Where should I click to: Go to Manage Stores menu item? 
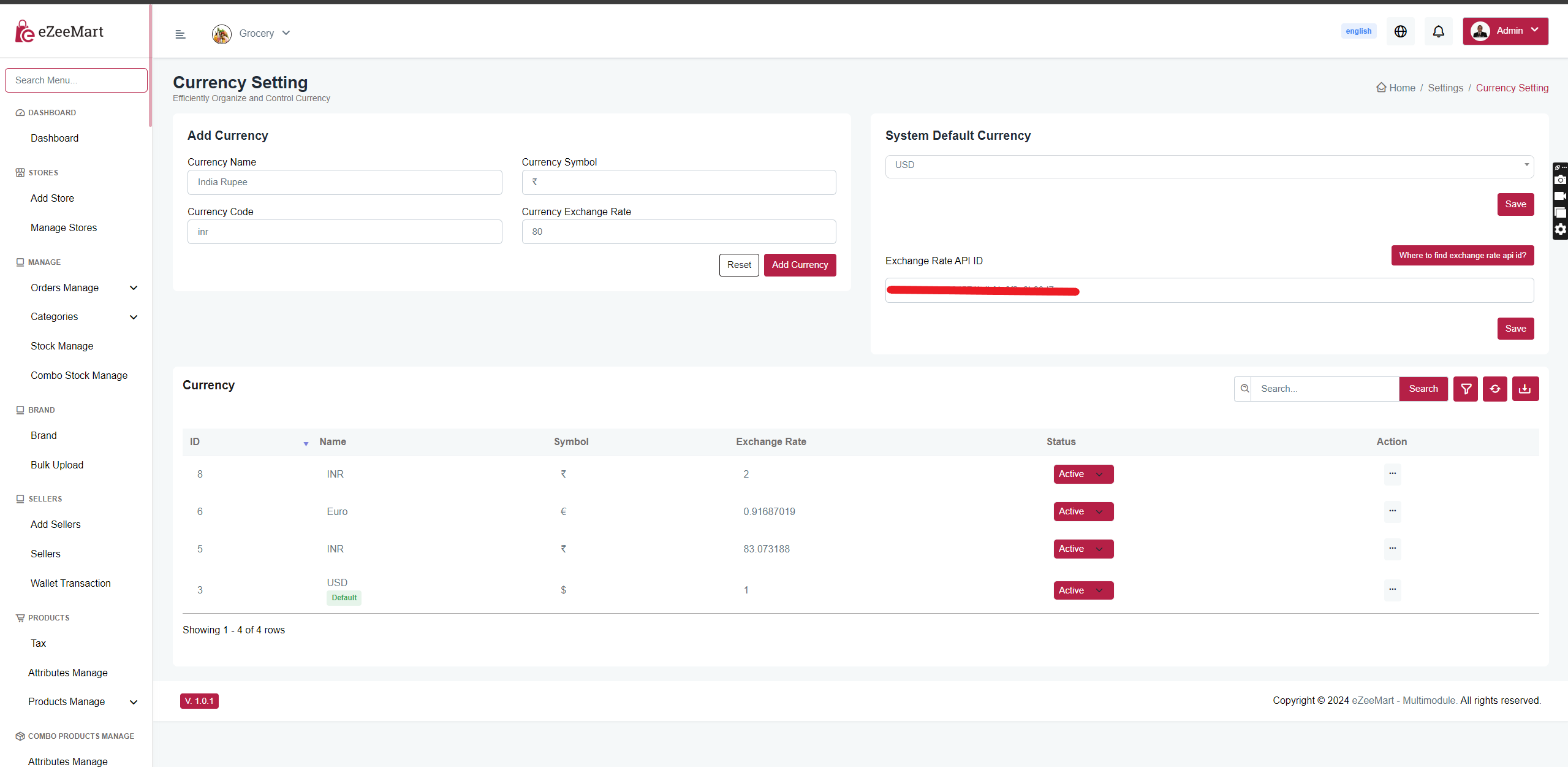(x=64, y=228)
